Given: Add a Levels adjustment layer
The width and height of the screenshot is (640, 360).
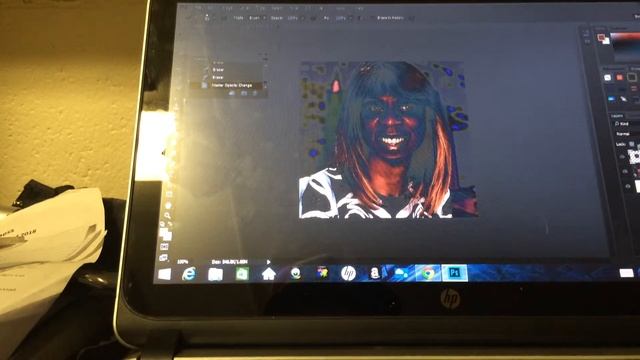Looking at the screenshot, I should 619,77.
